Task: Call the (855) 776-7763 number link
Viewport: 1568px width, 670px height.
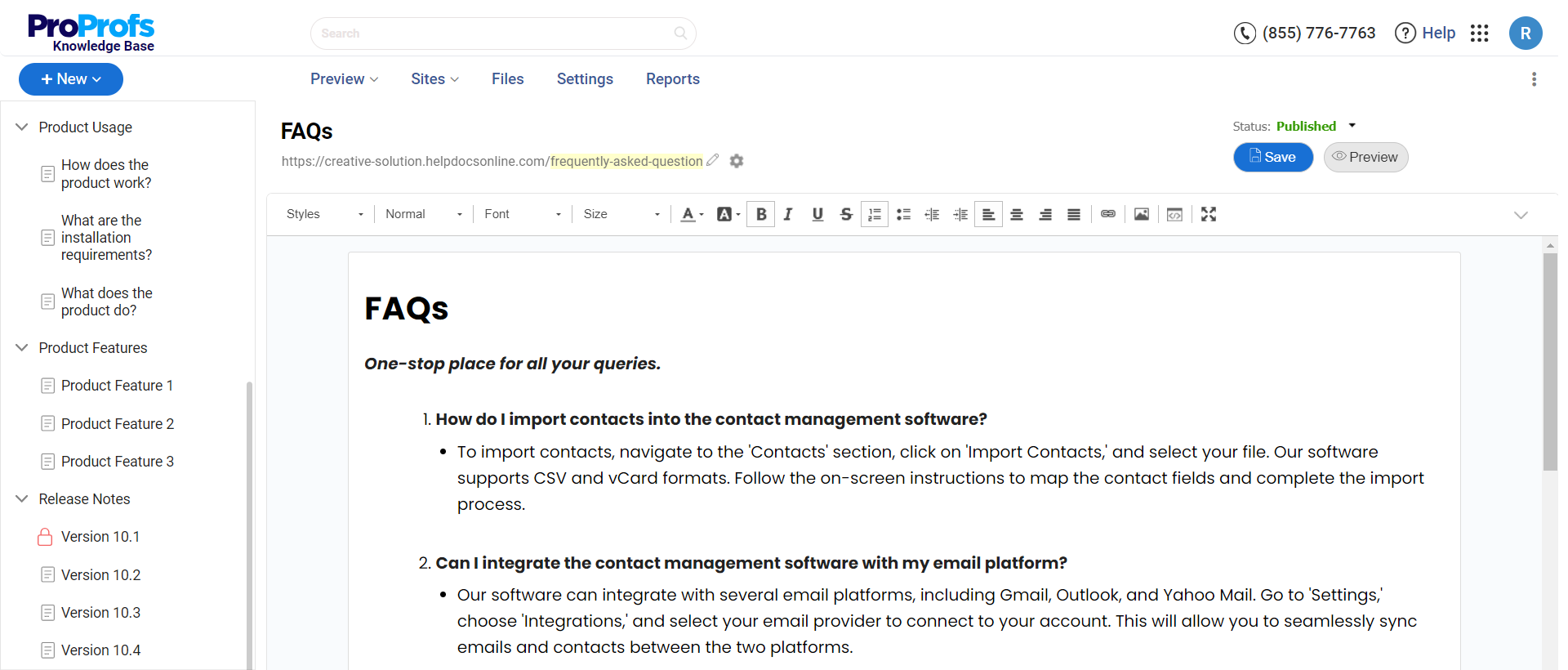Action: tap(1319, 33)
